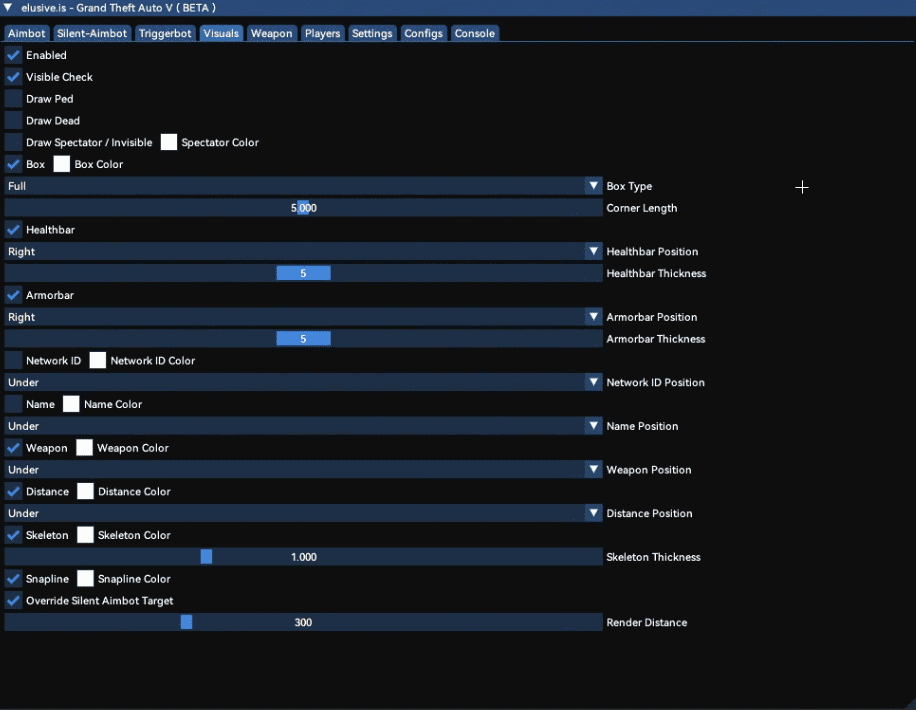Enable the Draw Ped checkbox
Image resolution: width=916 pixels, height=710 pixels.
tap(13, 99)
